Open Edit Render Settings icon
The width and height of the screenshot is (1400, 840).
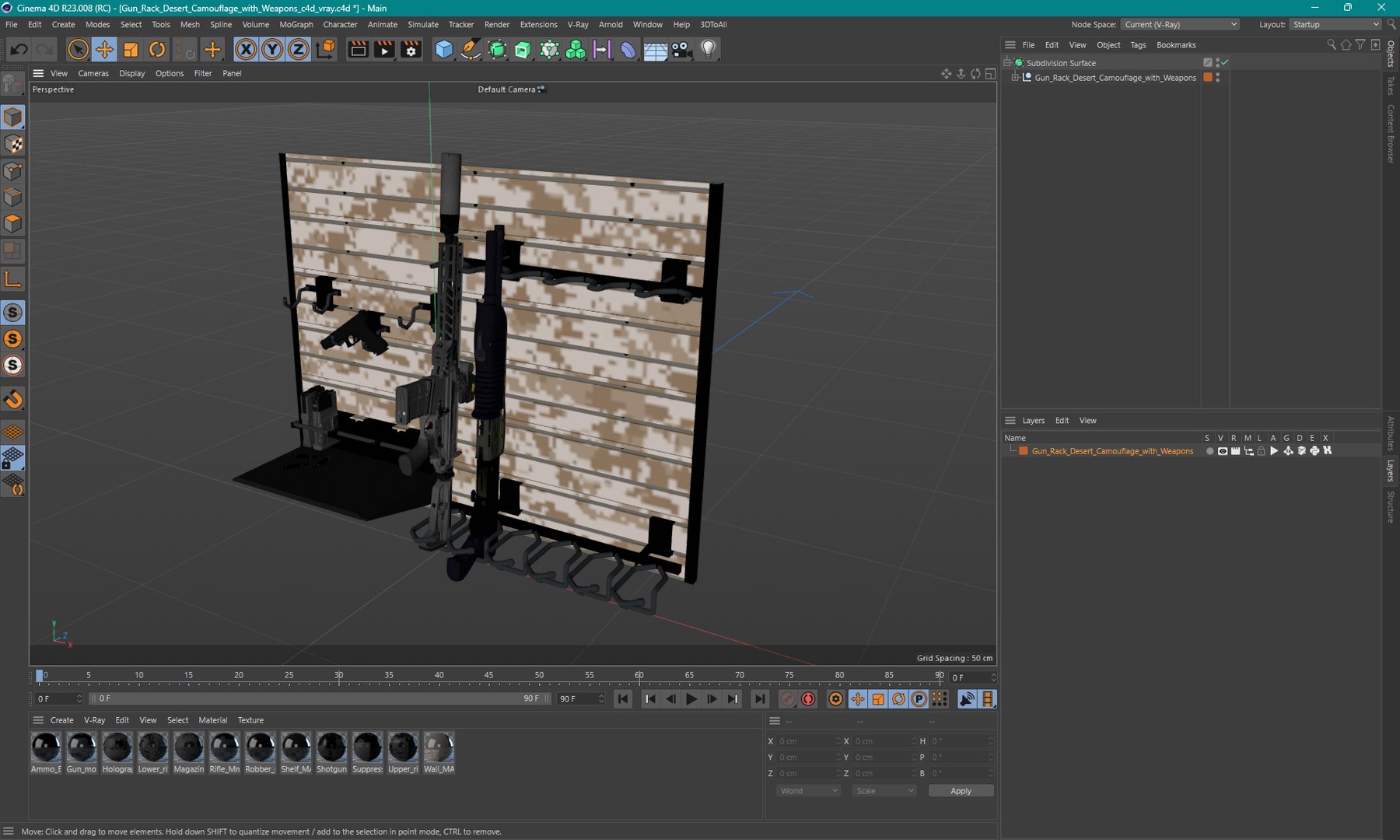pos(411,50)
